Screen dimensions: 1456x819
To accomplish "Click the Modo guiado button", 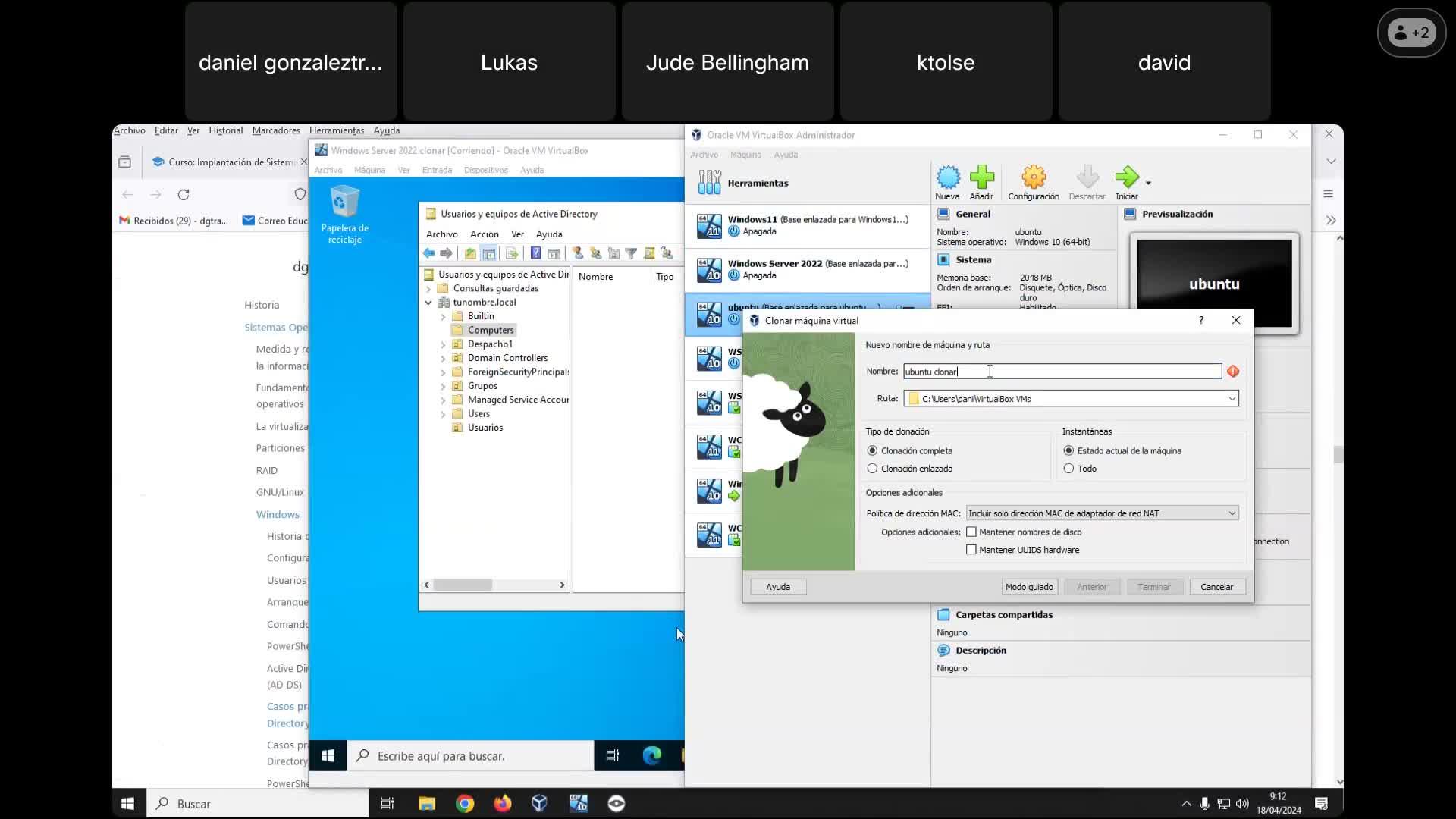I will (x=1029, y=587).
